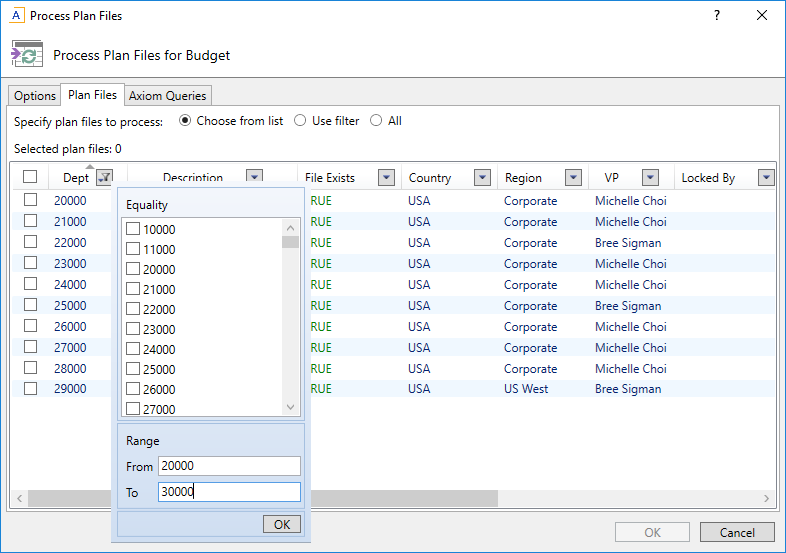Tick the 22000 checkbox in Equality list
Screen dimensions: 786x553
pyautogui.click(x=133, y=309)
